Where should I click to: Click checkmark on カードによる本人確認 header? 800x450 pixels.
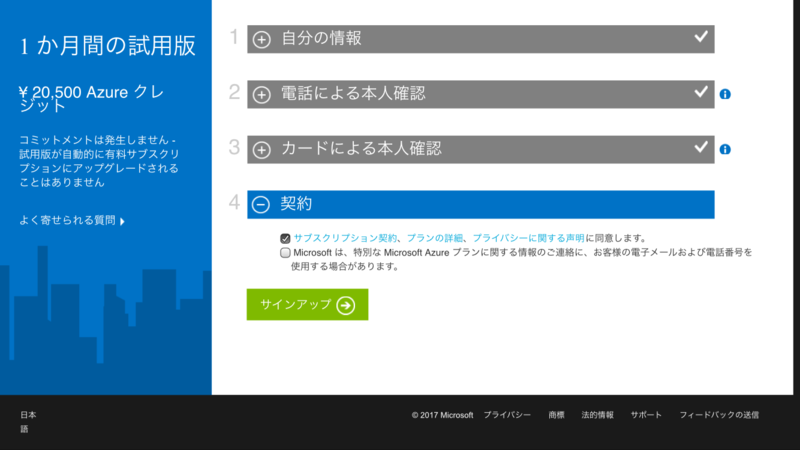click(x=701, y=147)
